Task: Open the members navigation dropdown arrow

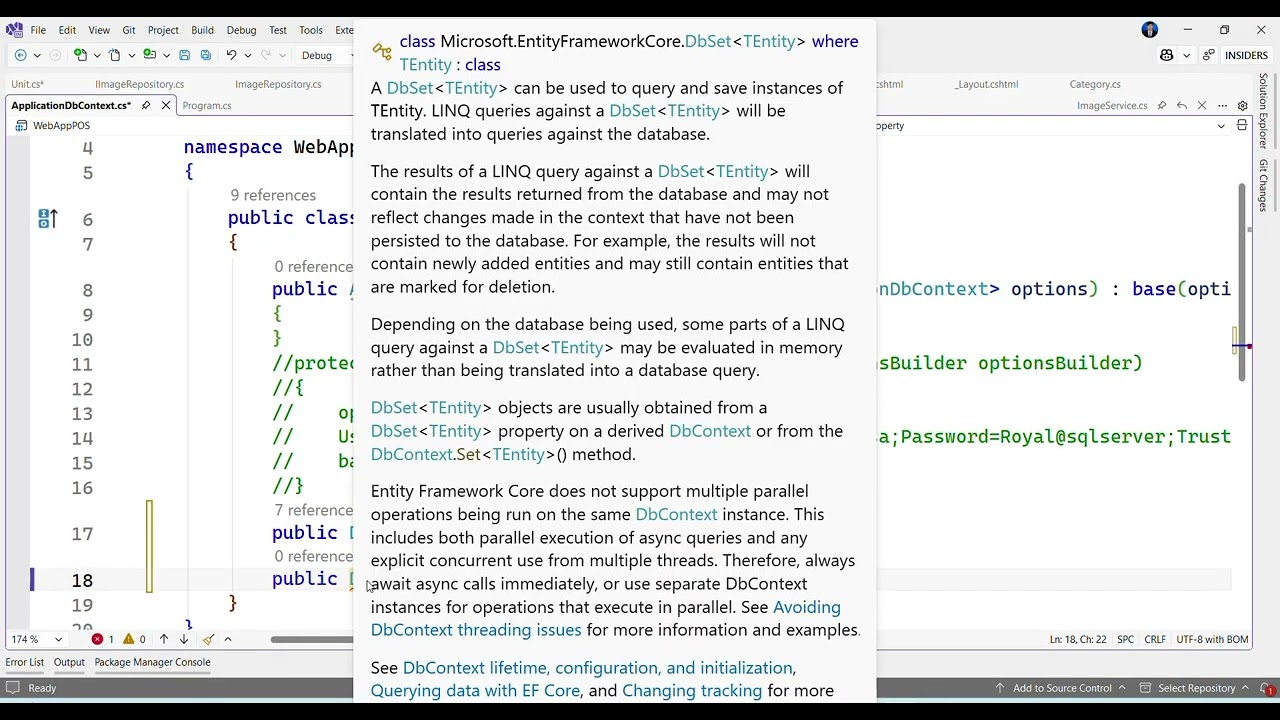Action: coord(1221,126)
